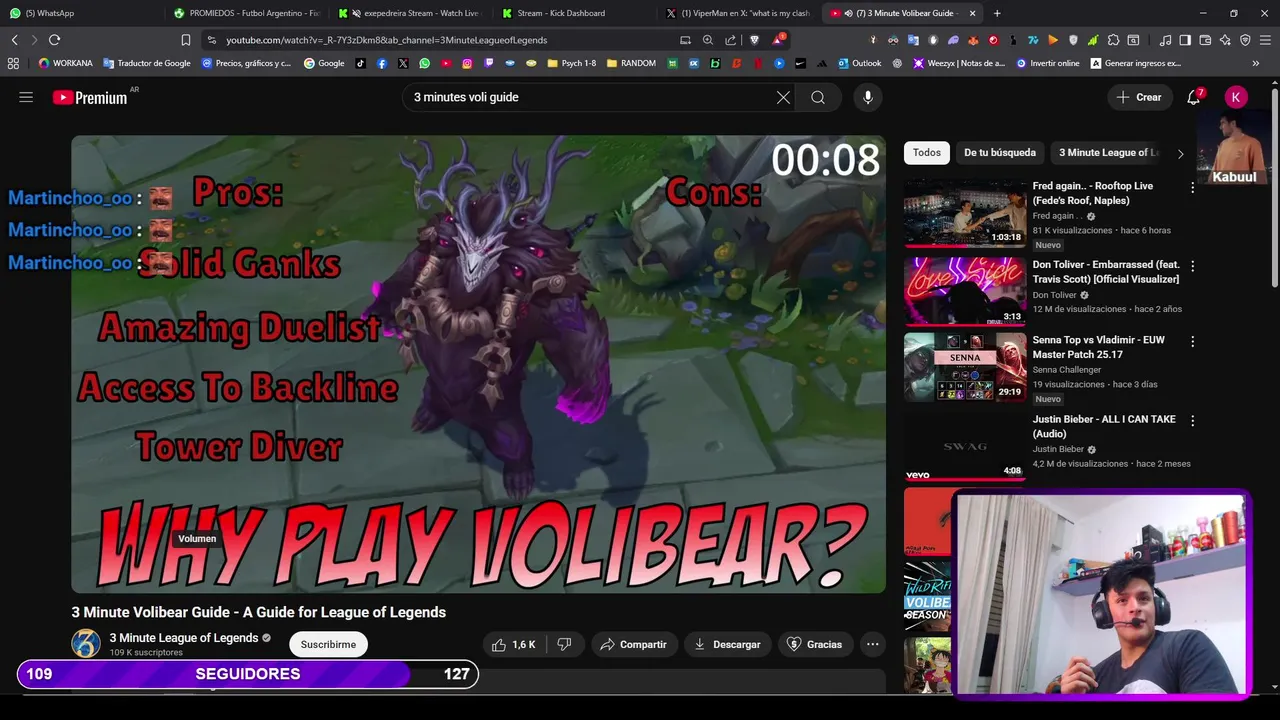Open the WhatsApp bookmark icon
This screenshot has height=720, width=1280.
[425, 63]
